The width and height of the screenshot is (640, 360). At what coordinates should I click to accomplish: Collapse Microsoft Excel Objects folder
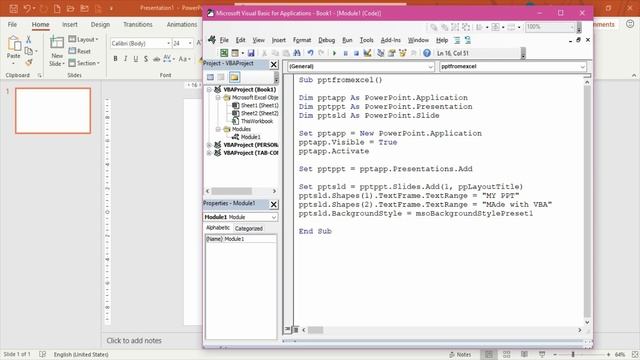218,98
